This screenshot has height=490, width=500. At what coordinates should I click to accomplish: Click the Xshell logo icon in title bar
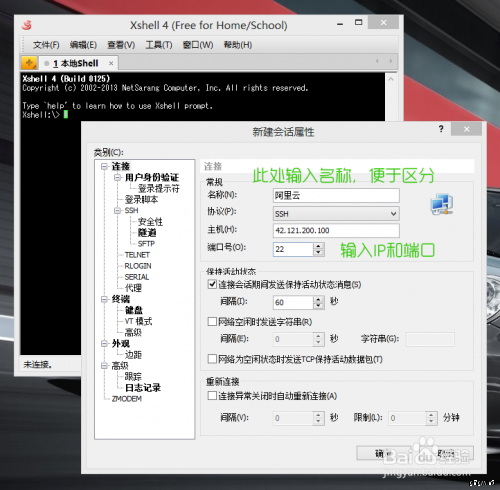click(27, 25)
